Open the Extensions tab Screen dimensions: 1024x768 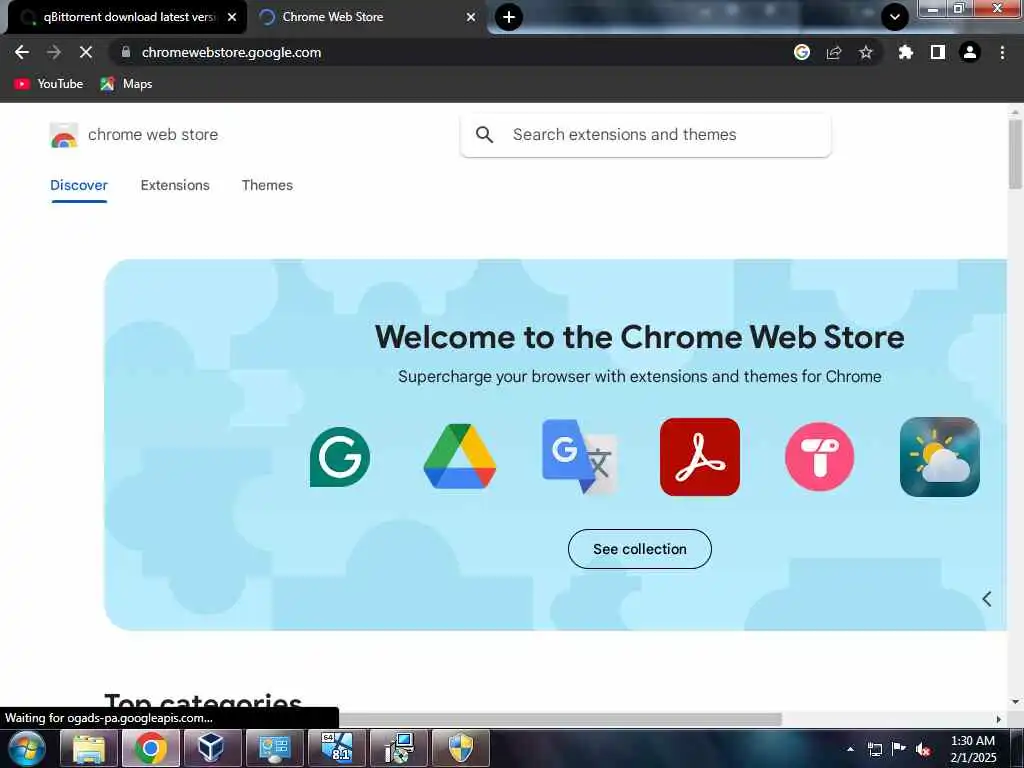175,185
